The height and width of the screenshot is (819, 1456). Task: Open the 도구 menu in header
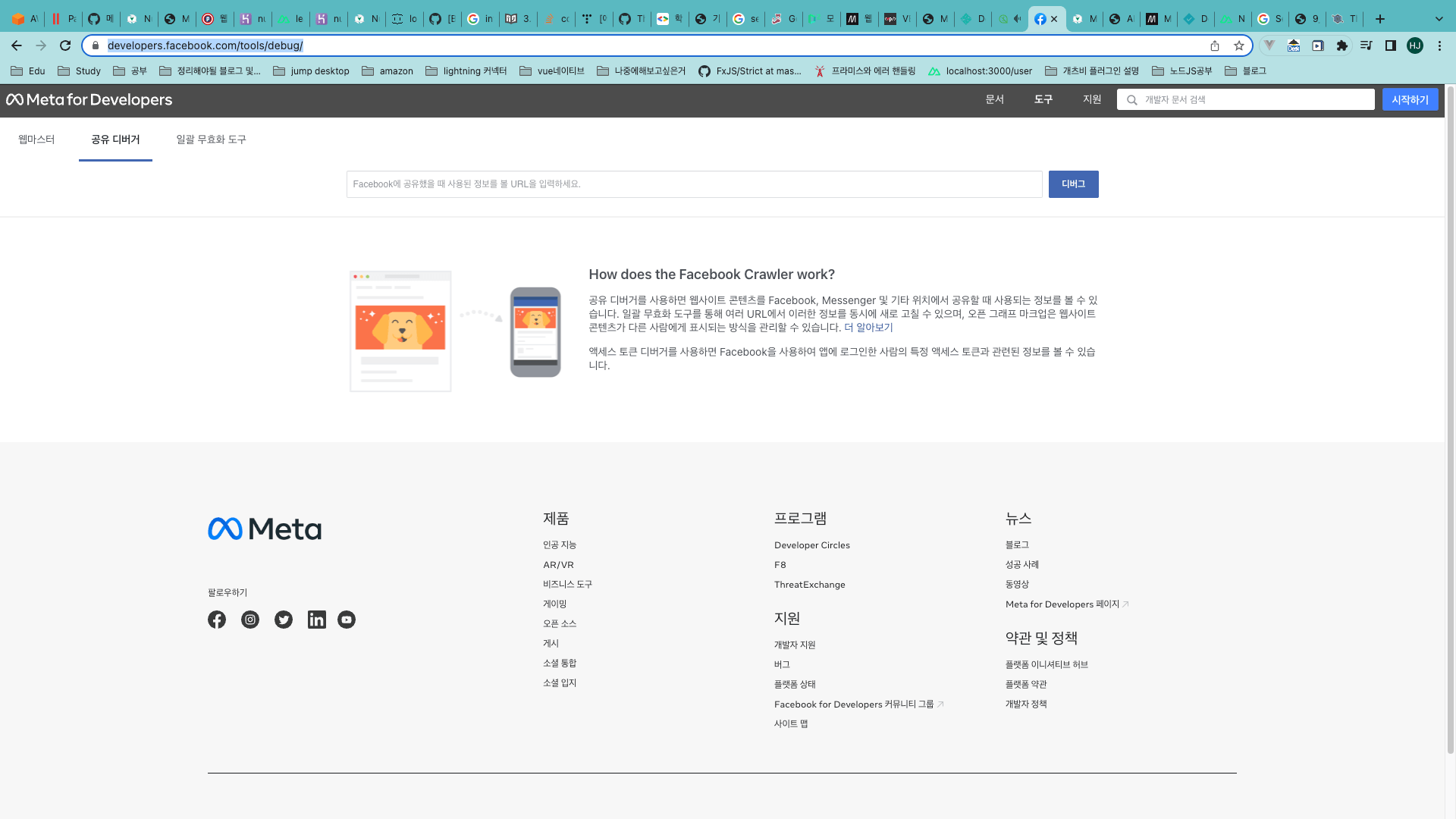[x=1043, y=99]
